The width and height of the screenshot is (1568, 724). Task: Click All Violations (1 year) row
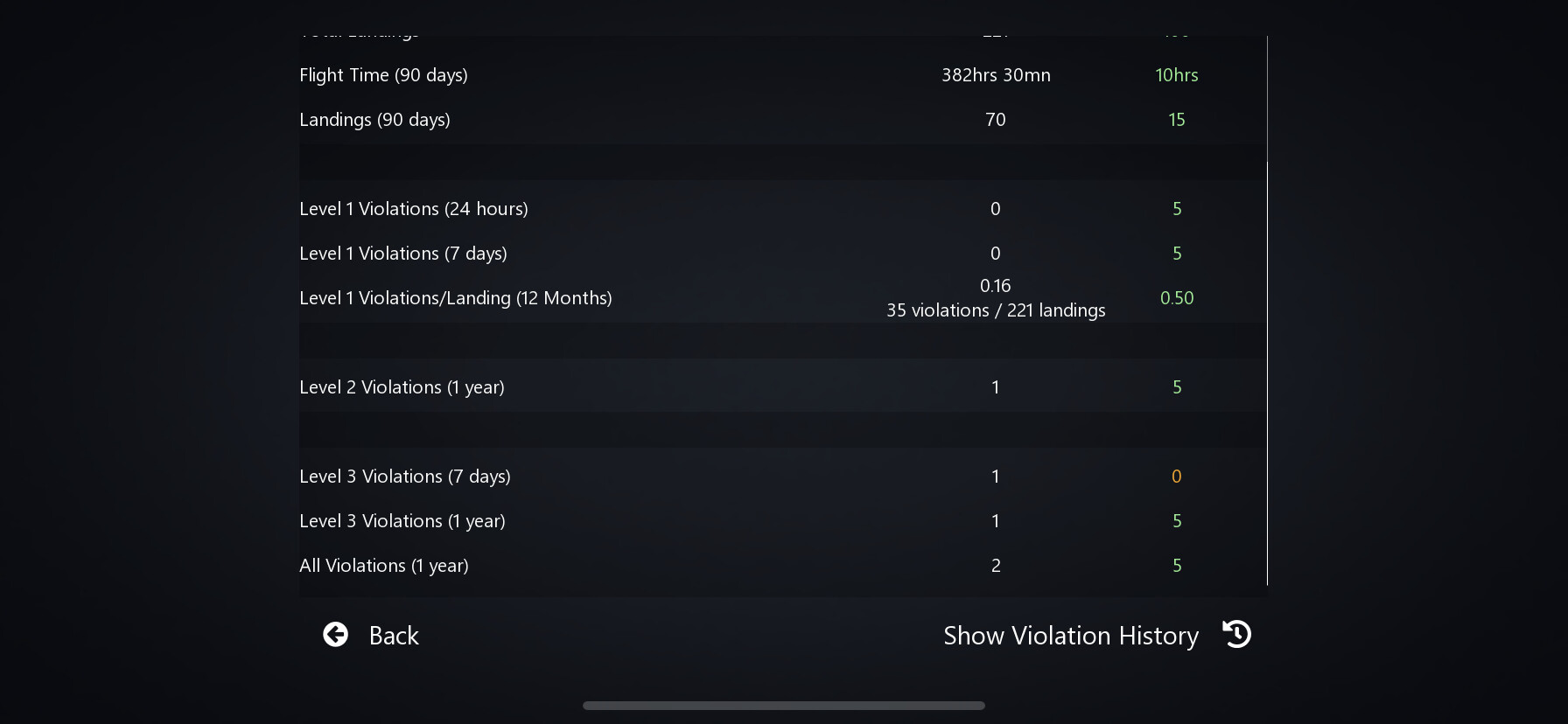click(383, 566)
